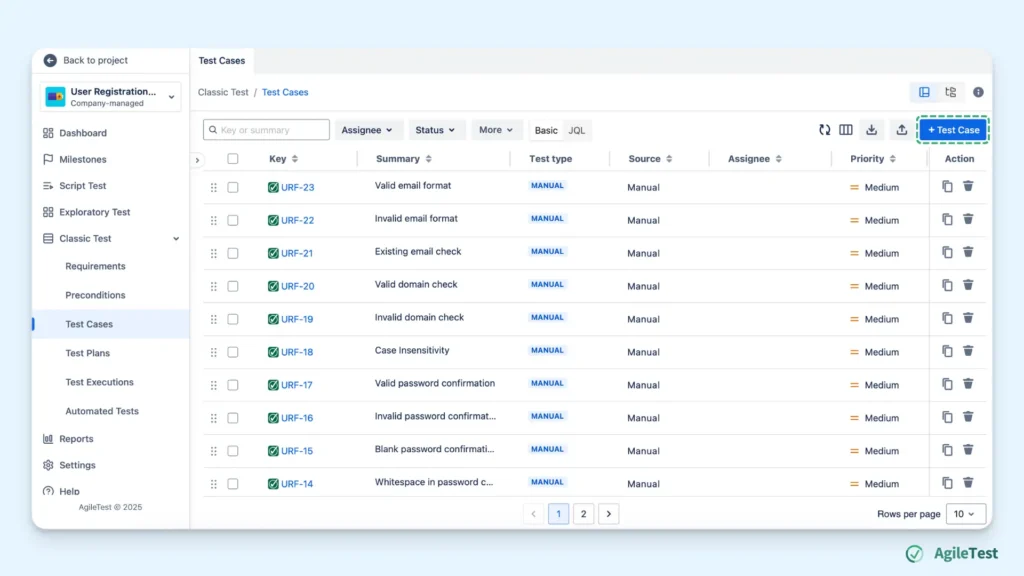Open the URF-16 issue link
The image size is (1024, 576).
coord(297,418)
